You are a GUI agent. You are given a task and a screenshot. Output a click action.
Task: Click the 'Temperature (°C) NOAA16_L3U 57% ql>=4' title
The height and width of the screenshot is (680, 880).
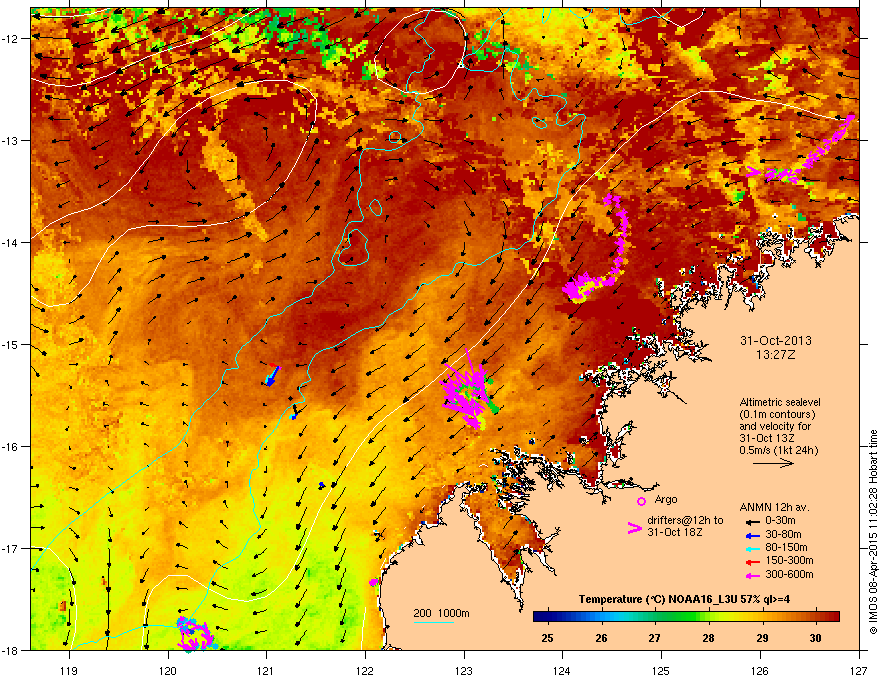pyautogui.click(x=684, y=599)
